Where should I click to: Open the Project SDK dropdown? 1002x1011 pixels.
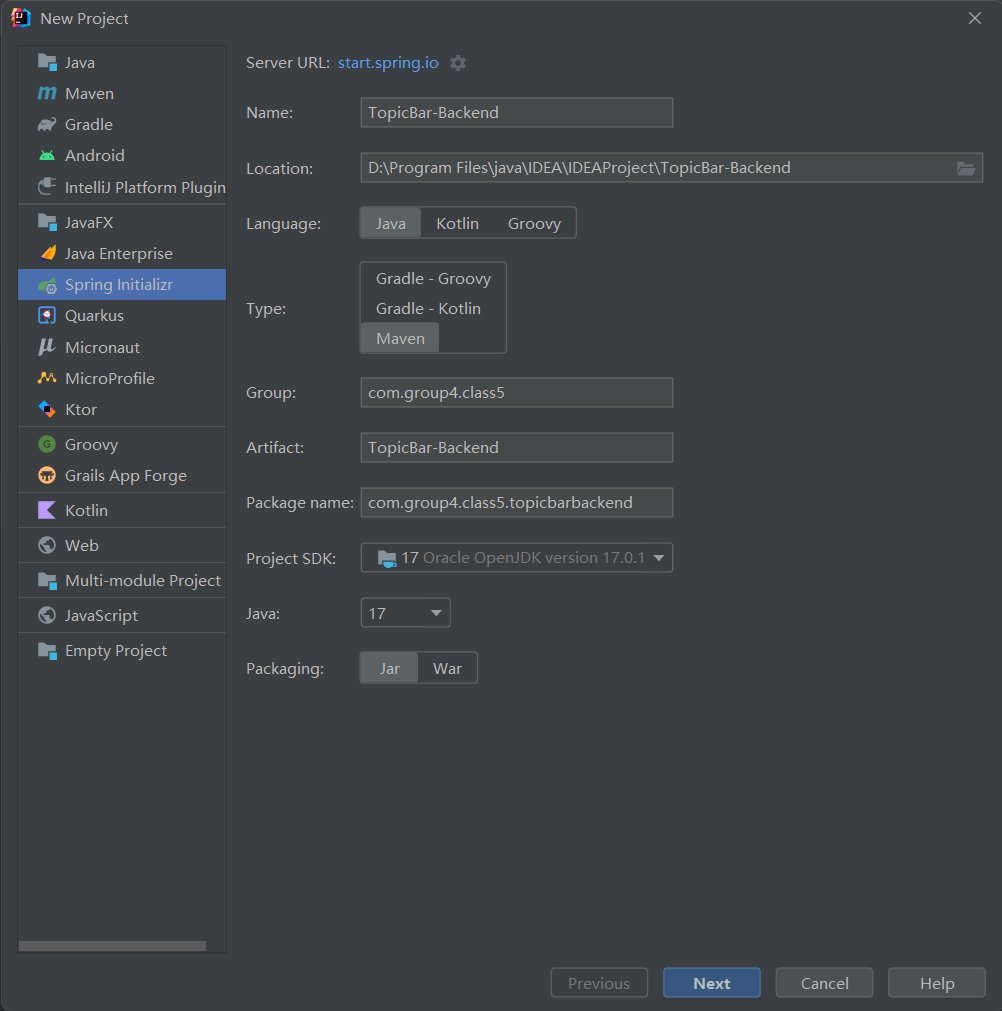point(516,558)
